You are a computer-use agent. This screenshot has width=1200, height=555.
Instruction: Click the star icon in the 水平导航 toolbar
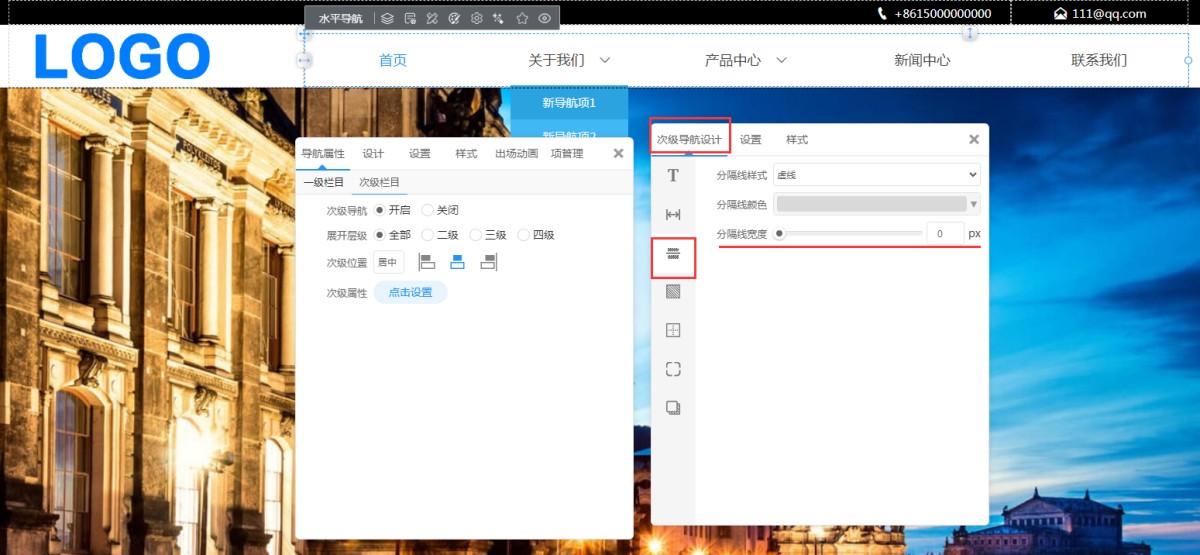pos(522,18)
